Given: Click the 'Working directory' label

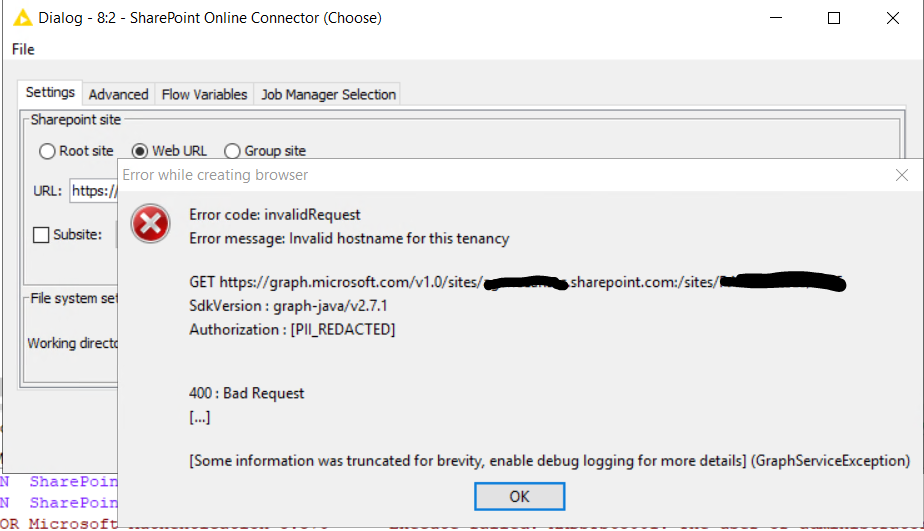Looking at the screenshot, I should 72,343.
